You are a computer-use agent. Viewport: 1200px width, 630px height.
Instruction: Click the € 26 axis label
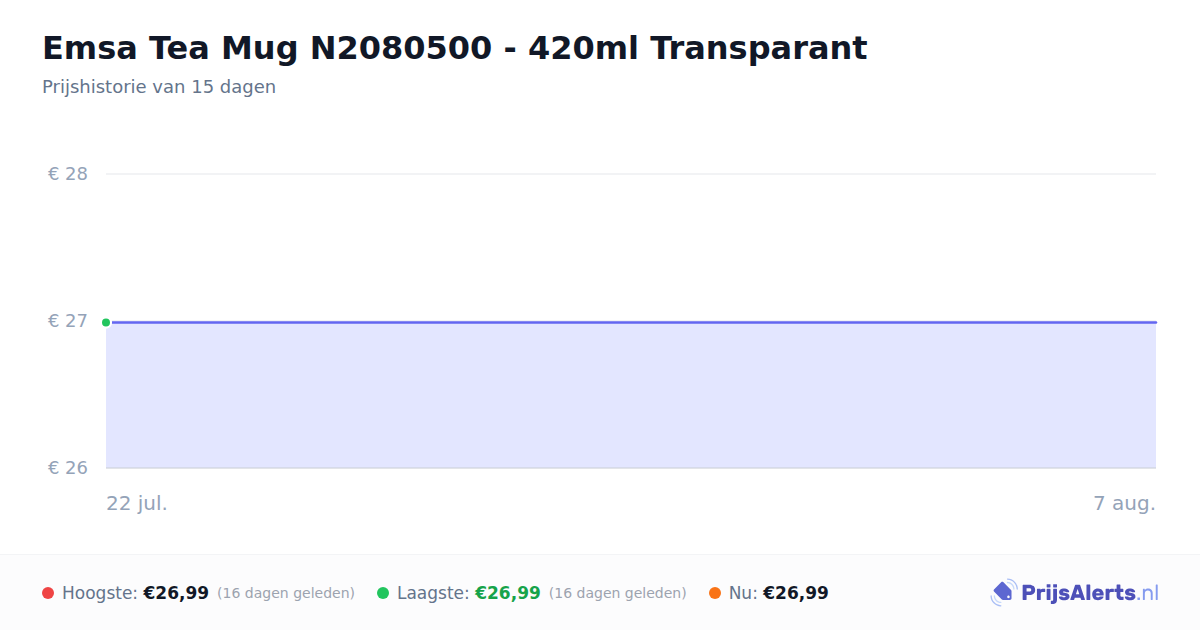68,468
